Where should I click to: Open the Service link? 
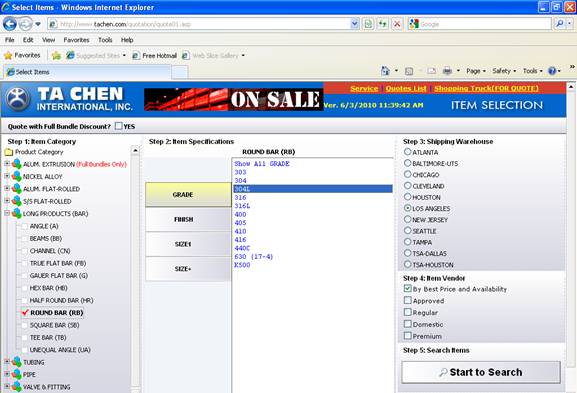[x=364, y=88]
